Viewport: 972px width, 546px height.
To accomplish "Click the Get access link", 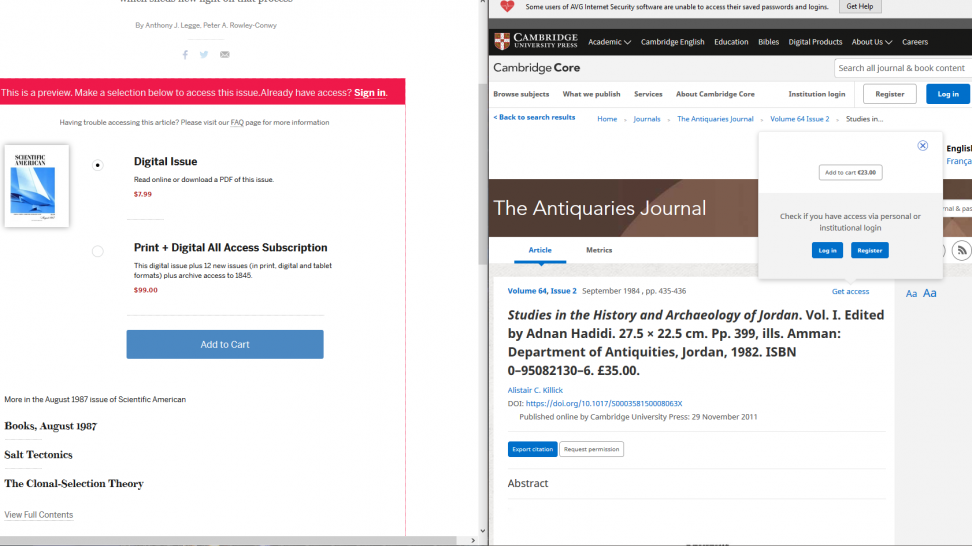I will [850, 291].
